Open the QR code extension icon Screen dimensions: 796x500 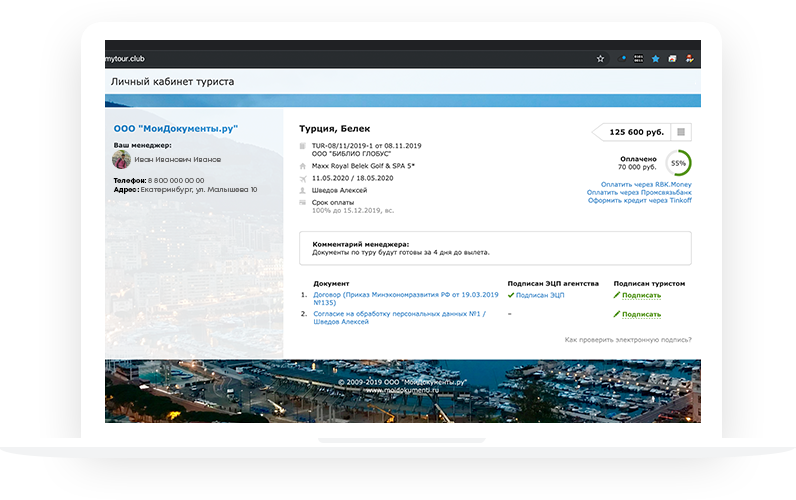click(639, 59)
